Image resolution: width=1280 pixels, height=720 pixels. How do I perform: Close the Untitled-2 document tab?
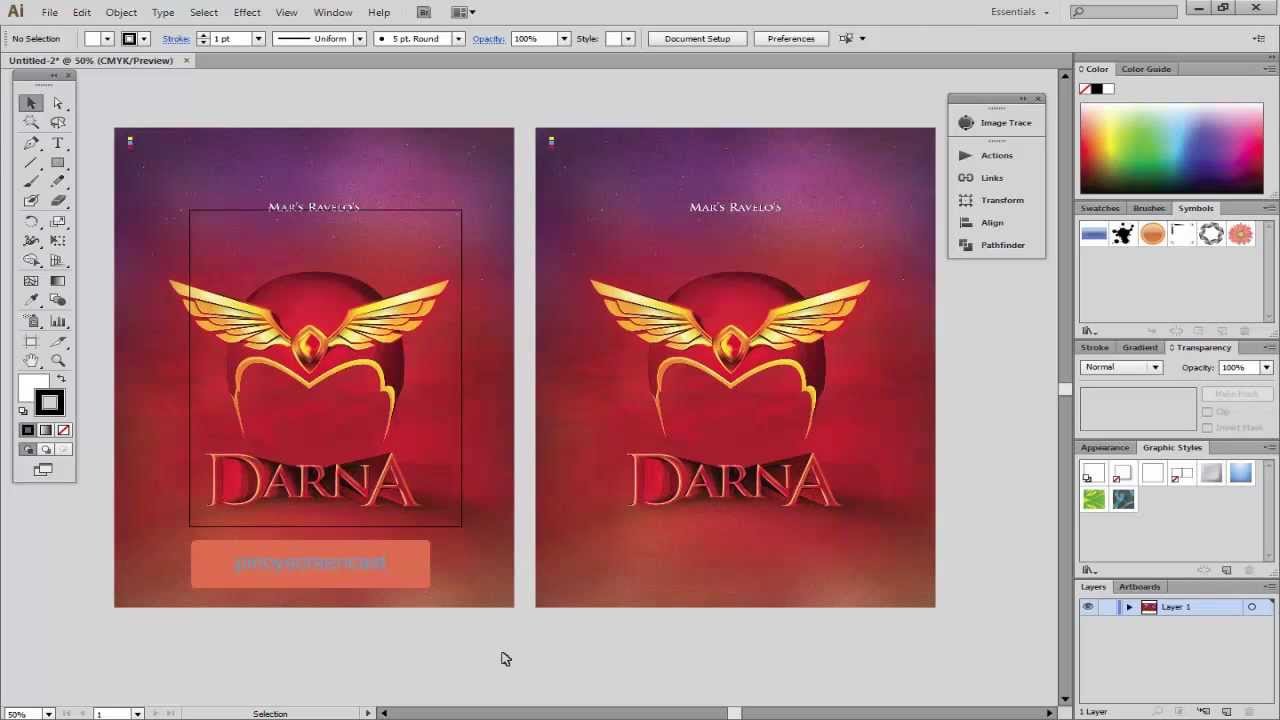click(186, 60)
